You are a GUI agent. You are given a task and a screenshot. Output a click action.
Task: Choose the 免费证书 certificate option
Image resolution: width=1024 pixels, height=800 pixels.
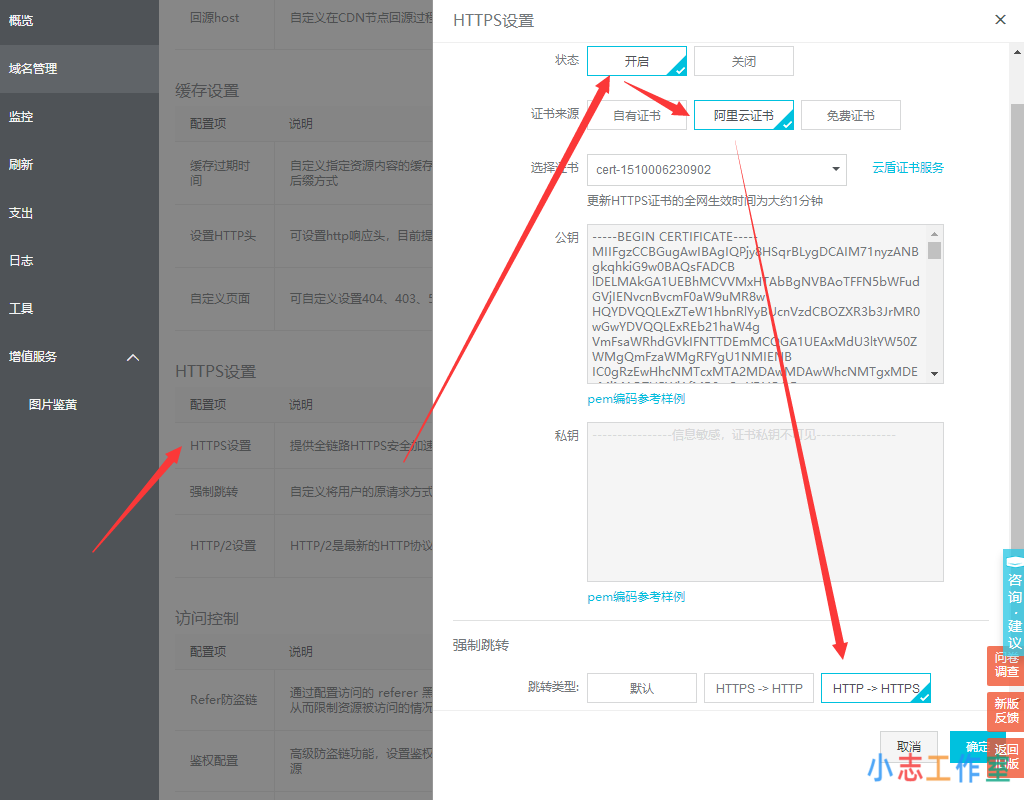(850, 115)
